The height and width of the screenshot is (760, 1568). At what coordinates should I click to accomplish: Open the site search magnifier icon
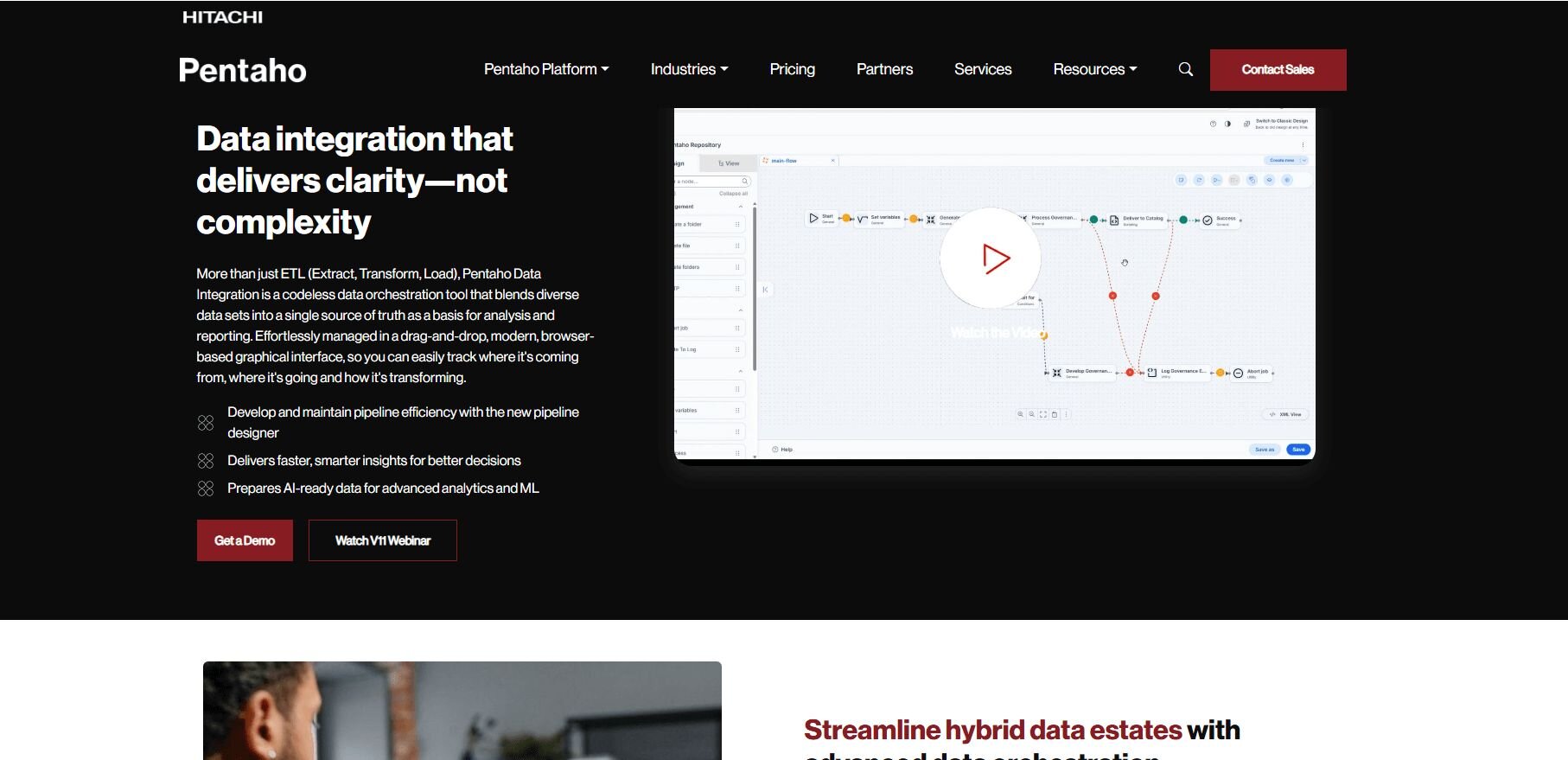pyautogui.click(x=1185, y=69)
